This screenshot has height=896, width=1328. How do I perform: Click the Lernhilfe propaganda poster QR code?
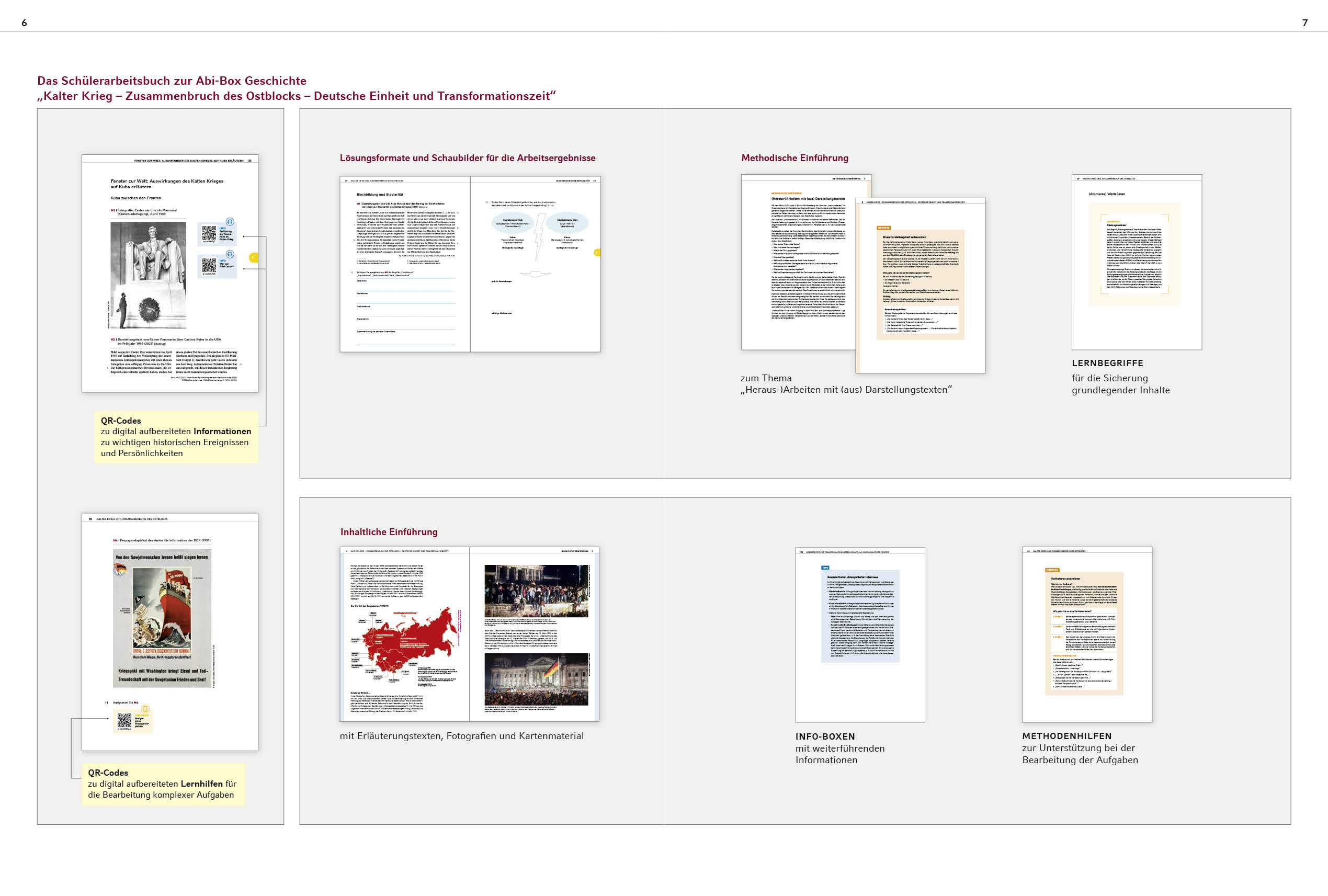click(x=124, y=720)
